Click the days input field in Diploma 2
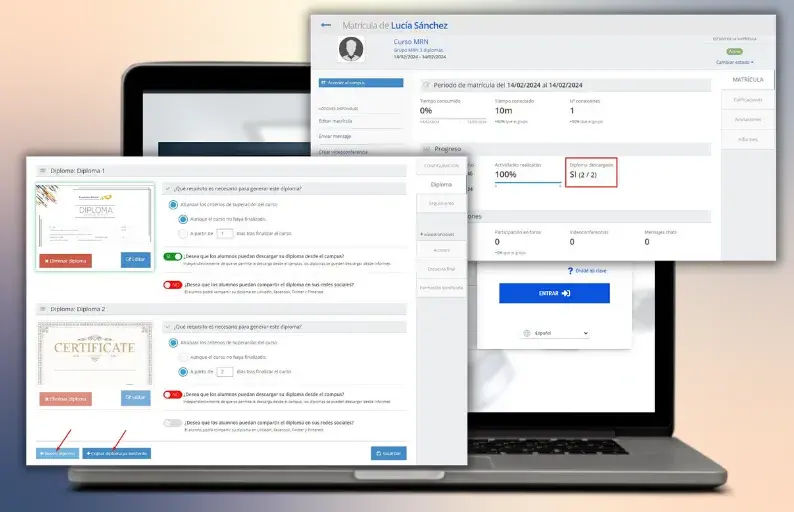The height and width of the screenshot is (512, 794). pyautogui.click(x=224, y=372)
